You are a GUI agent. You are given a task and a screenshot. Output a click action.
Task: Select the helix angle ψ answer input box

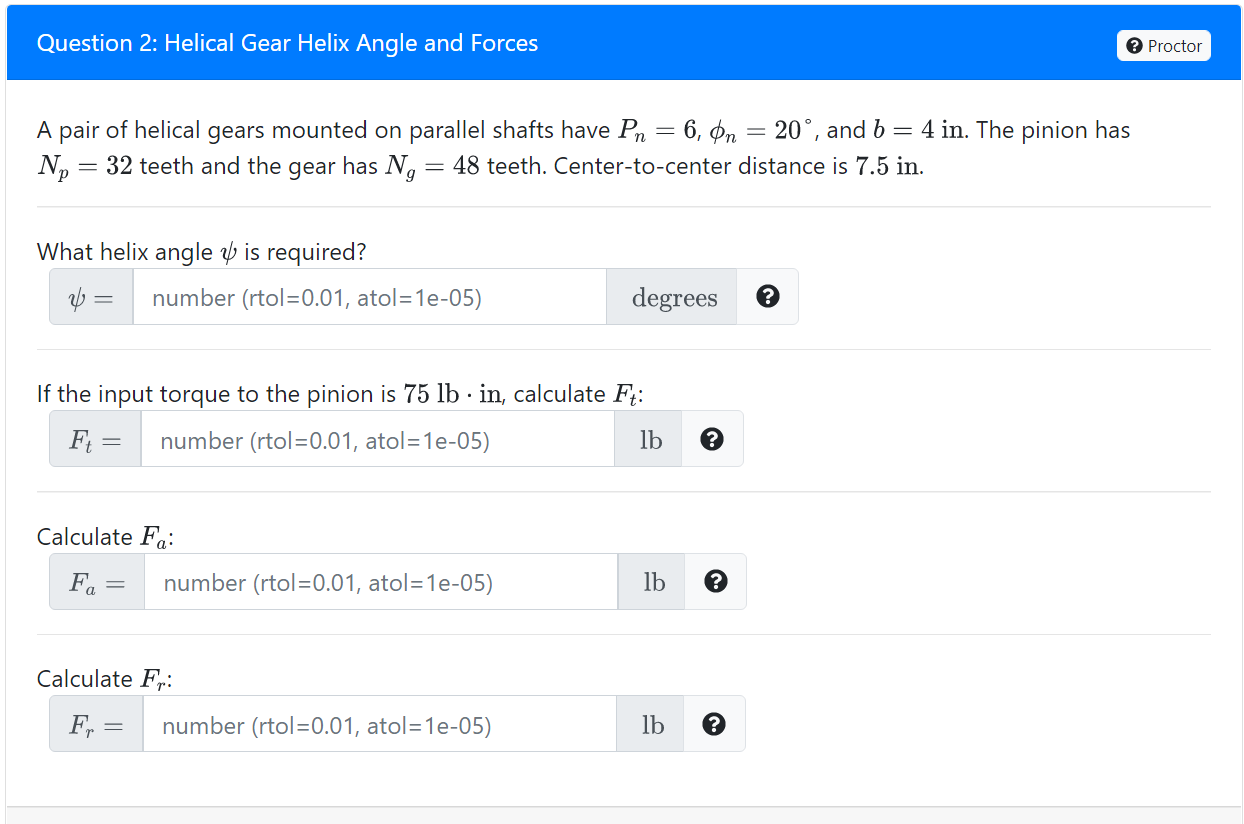tap(370, 296)
